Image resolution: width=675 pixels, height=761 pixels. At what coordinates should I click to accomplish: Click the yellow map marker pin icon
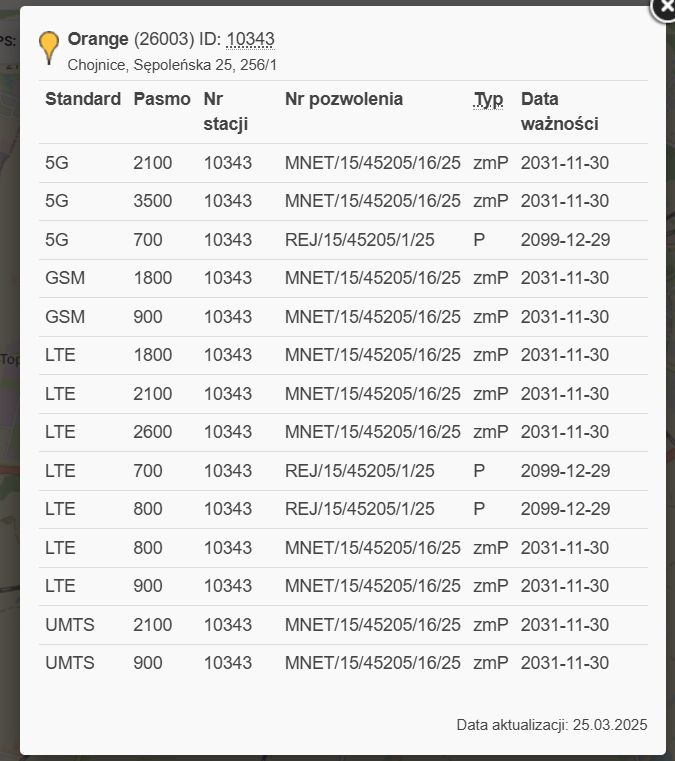pos(48,47)
